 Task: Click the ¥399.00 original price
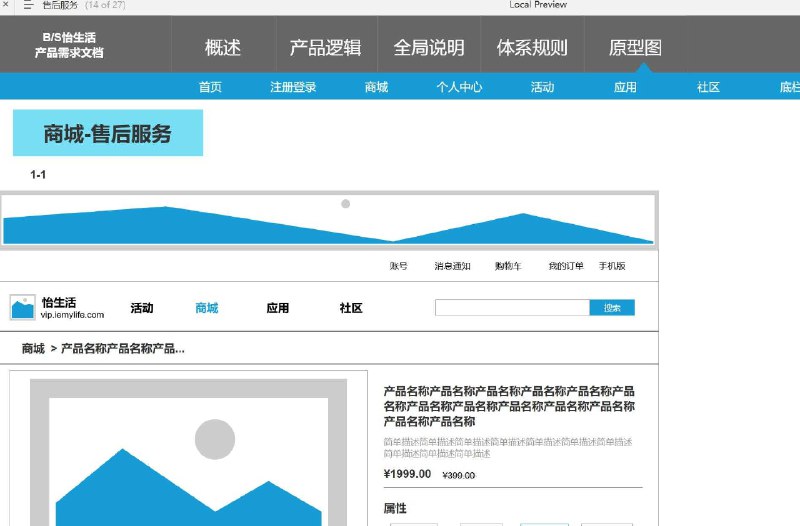click(x=459, y=475)
